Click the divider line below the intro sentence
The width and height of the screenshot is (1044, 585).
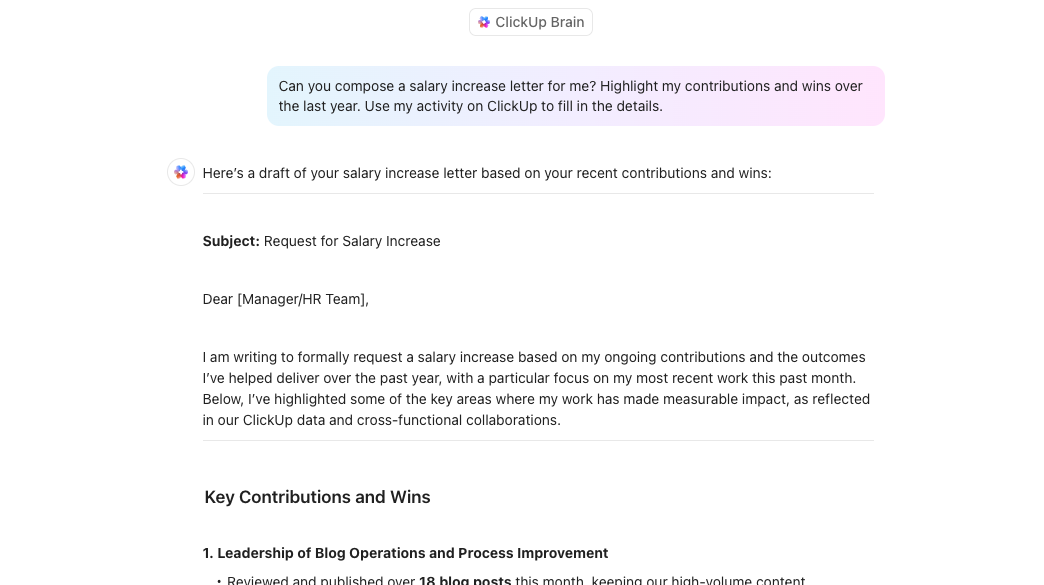click(538, 194)
